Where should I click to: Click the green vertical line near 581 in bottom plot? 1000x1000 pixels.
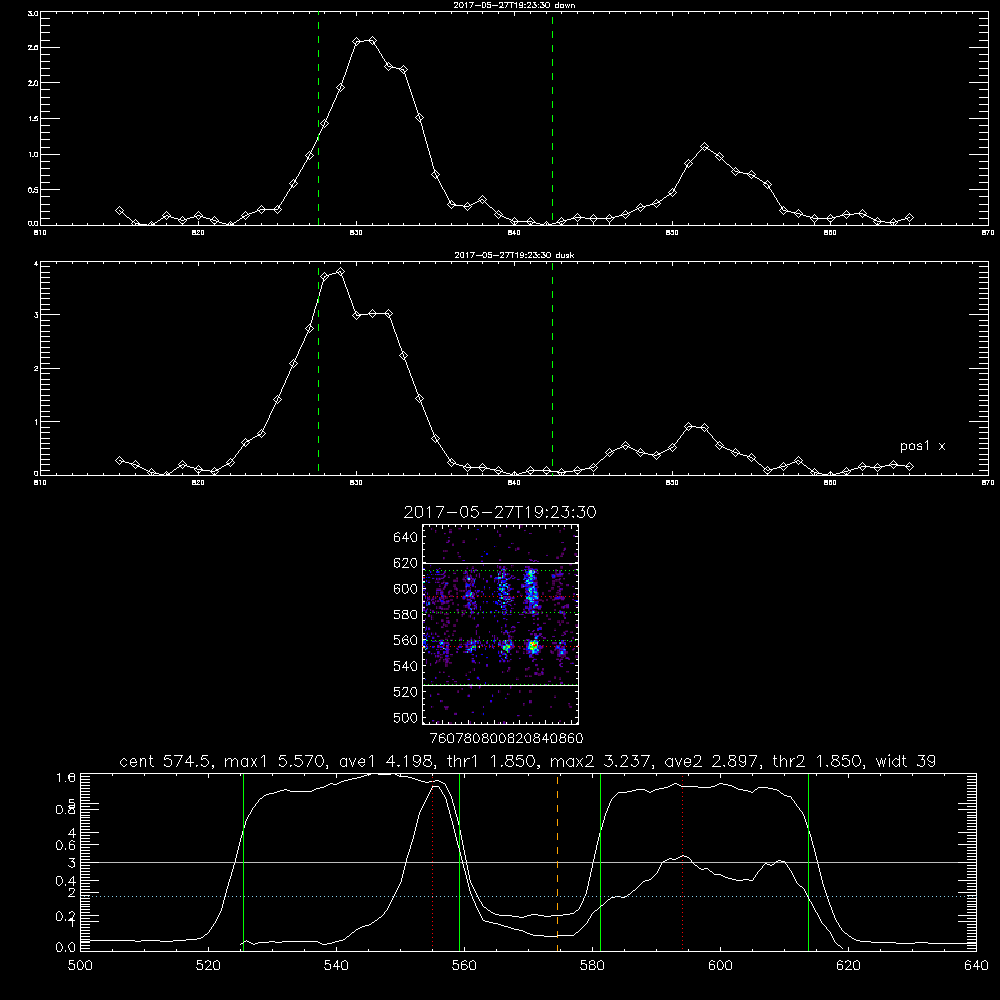coord(600,862)
